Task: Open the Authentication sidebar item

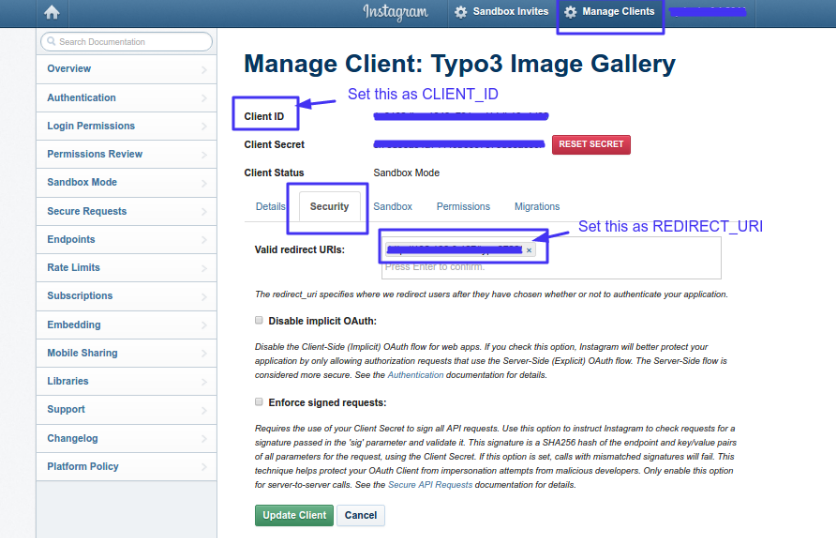Action: click(x=126, y=97)
